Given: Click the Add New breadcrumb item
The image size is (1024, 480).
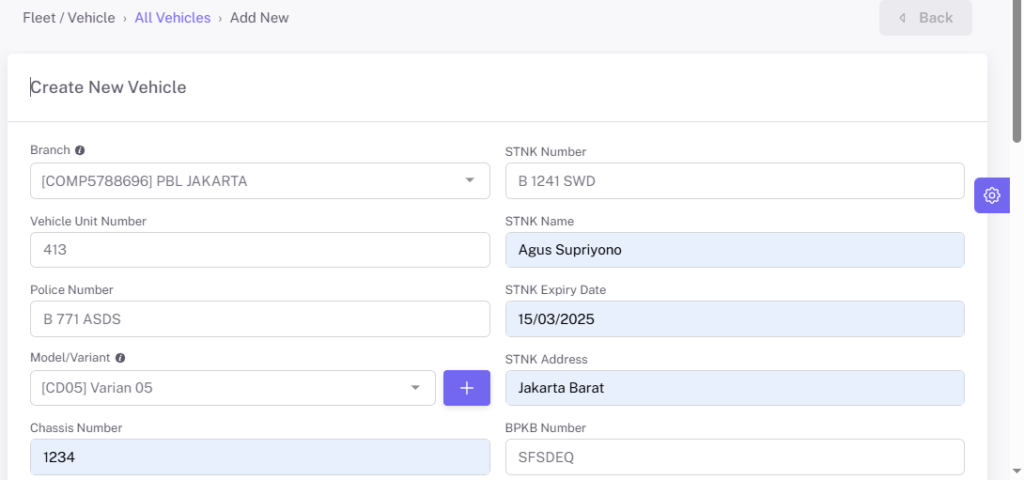Looking at the screenshot, I should 259,18.
